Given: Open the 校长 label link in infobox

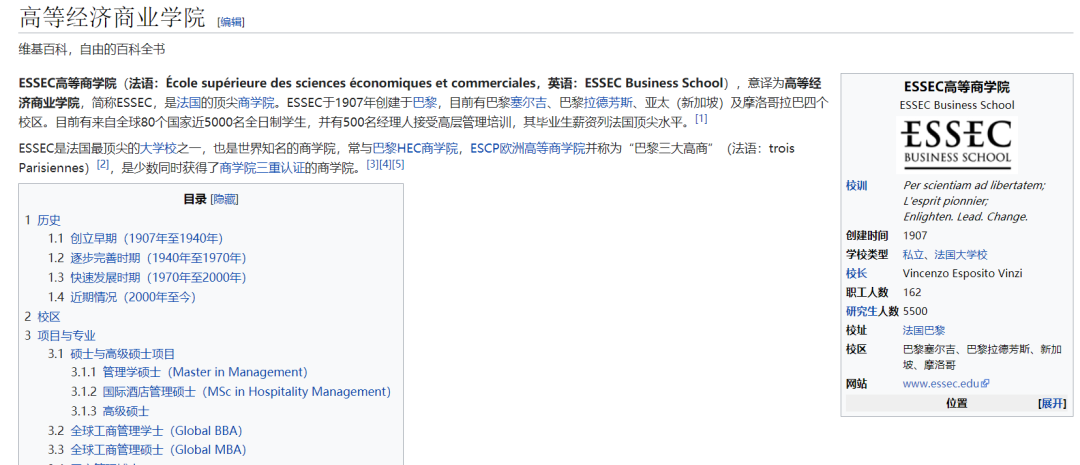Looking at the screenshot, I should [857, 273].
